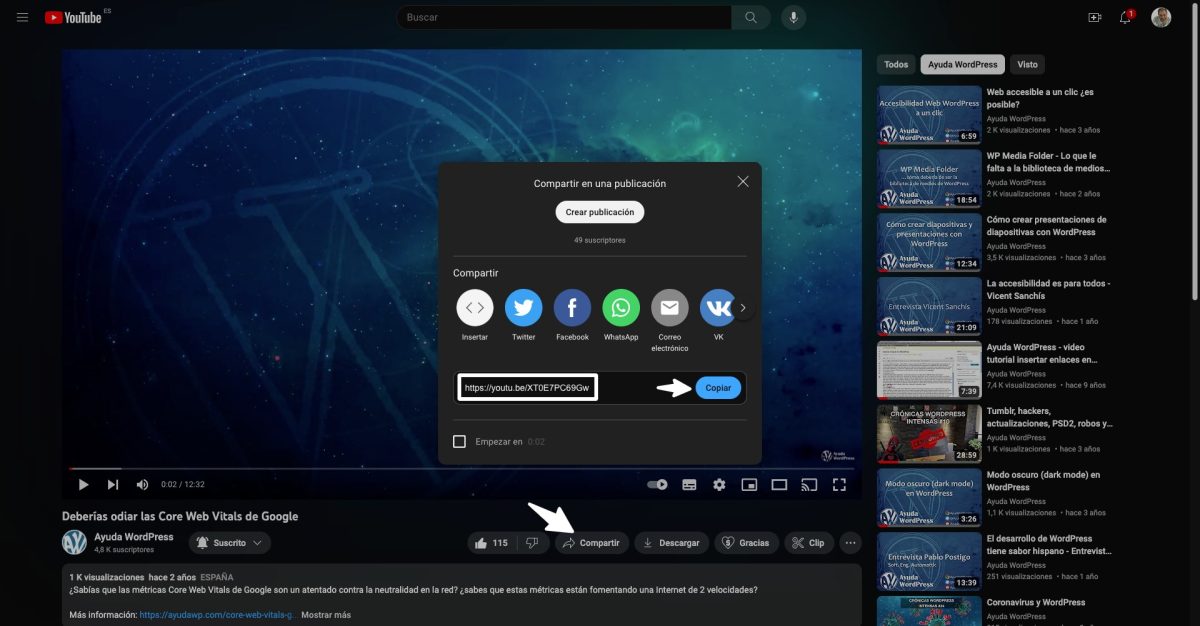
Task: Click the Crear publicación button
Action: pos(599,211)
